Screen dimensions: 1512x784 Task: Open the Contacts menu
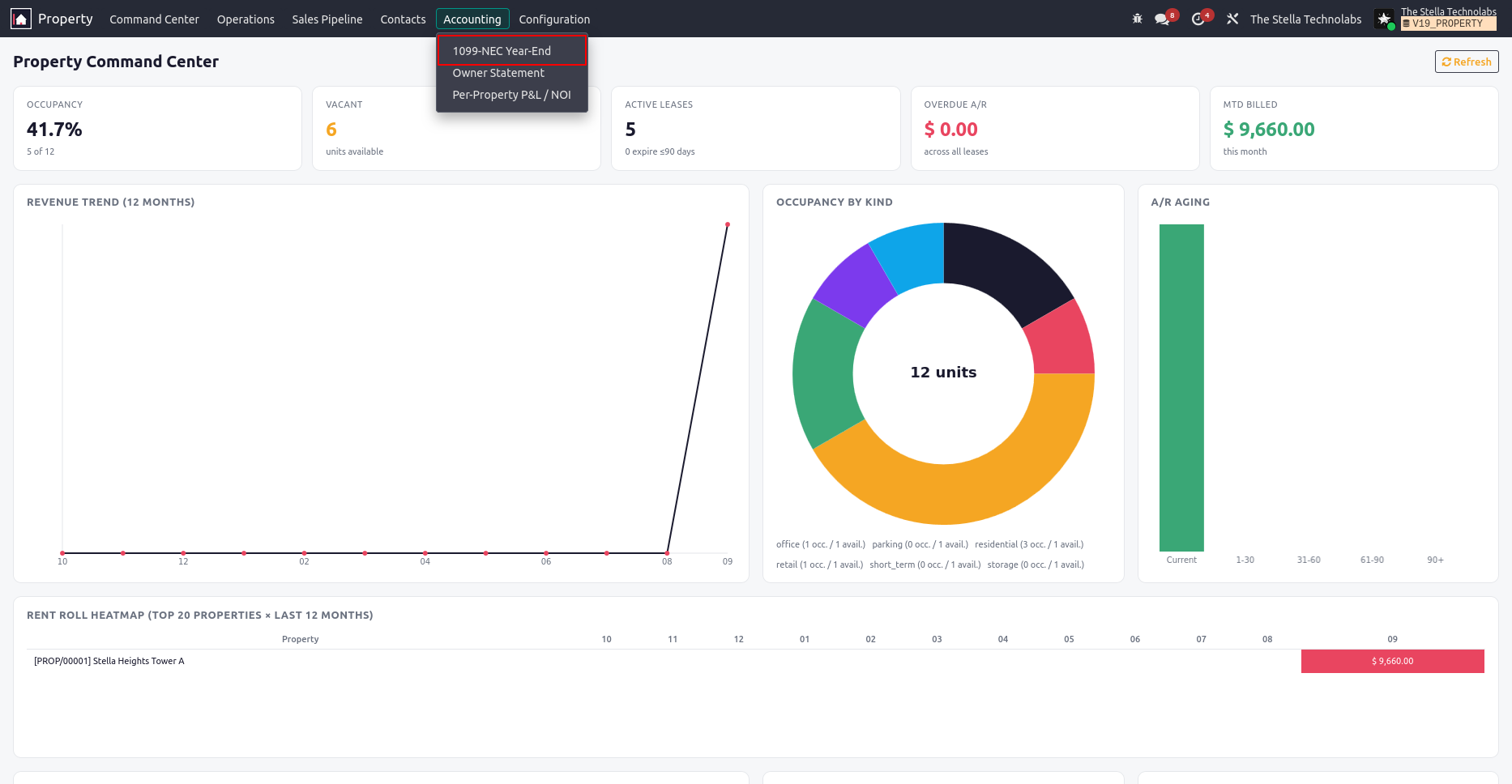(x=403, y=19)
